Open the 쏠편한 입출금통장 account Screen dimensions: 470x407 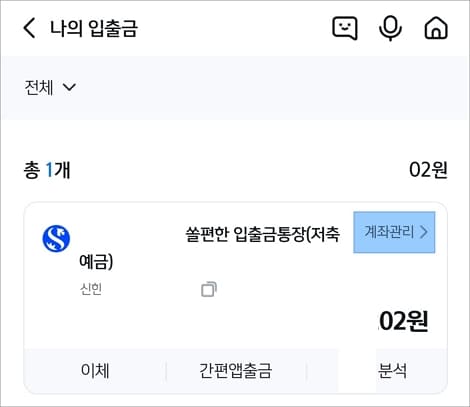point(262,234)
